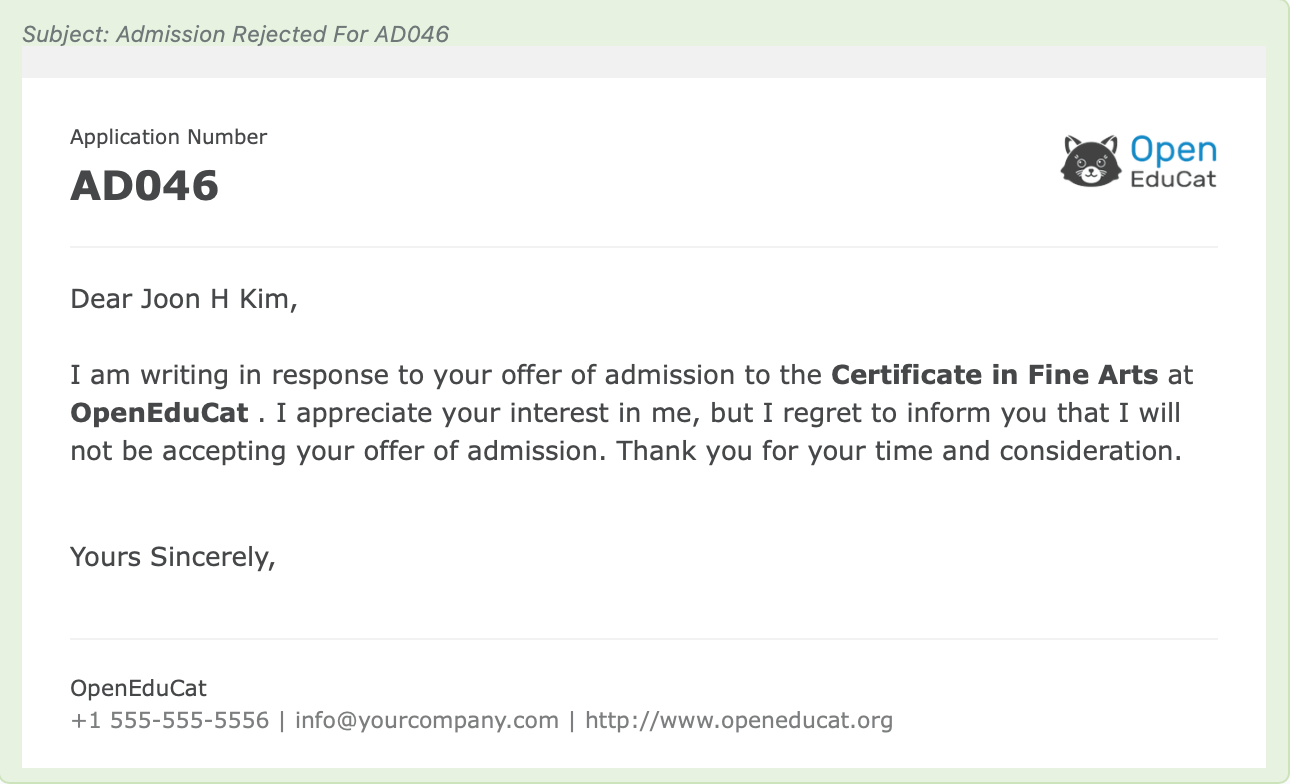Click the footer company name "OpenEduCat"

click(138, 688)
